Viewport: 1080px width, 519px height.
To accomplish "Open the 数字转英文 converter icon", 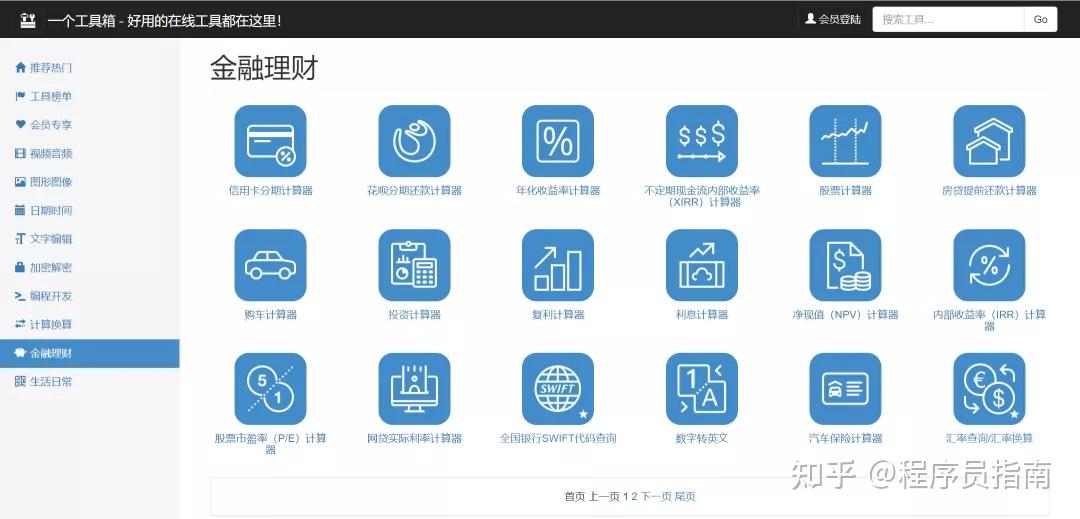I will (x=701, y=389).
